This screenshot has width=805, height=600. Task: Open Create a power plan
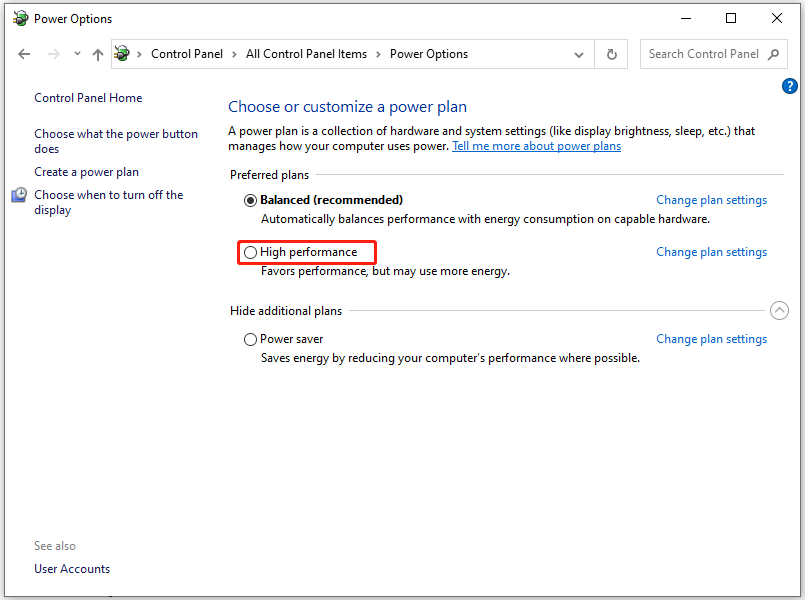(x=87, y=172)
